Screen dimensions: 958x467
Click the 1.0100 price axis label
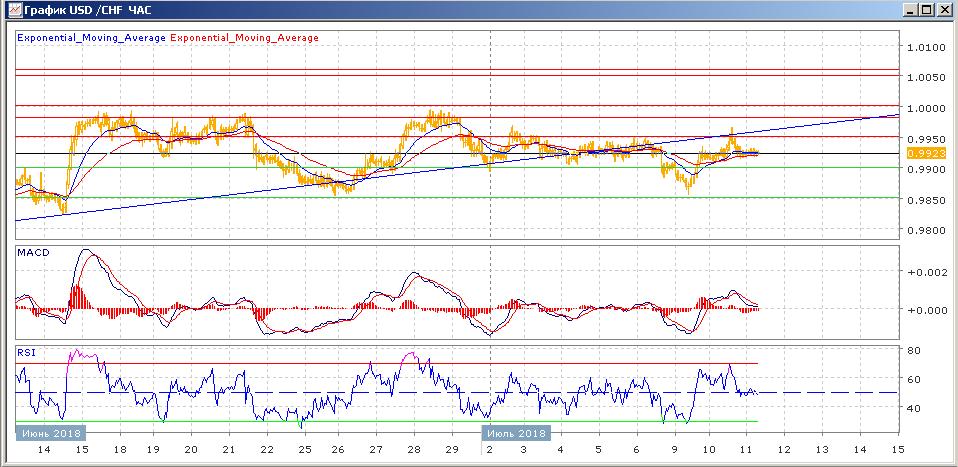[926, 47]
